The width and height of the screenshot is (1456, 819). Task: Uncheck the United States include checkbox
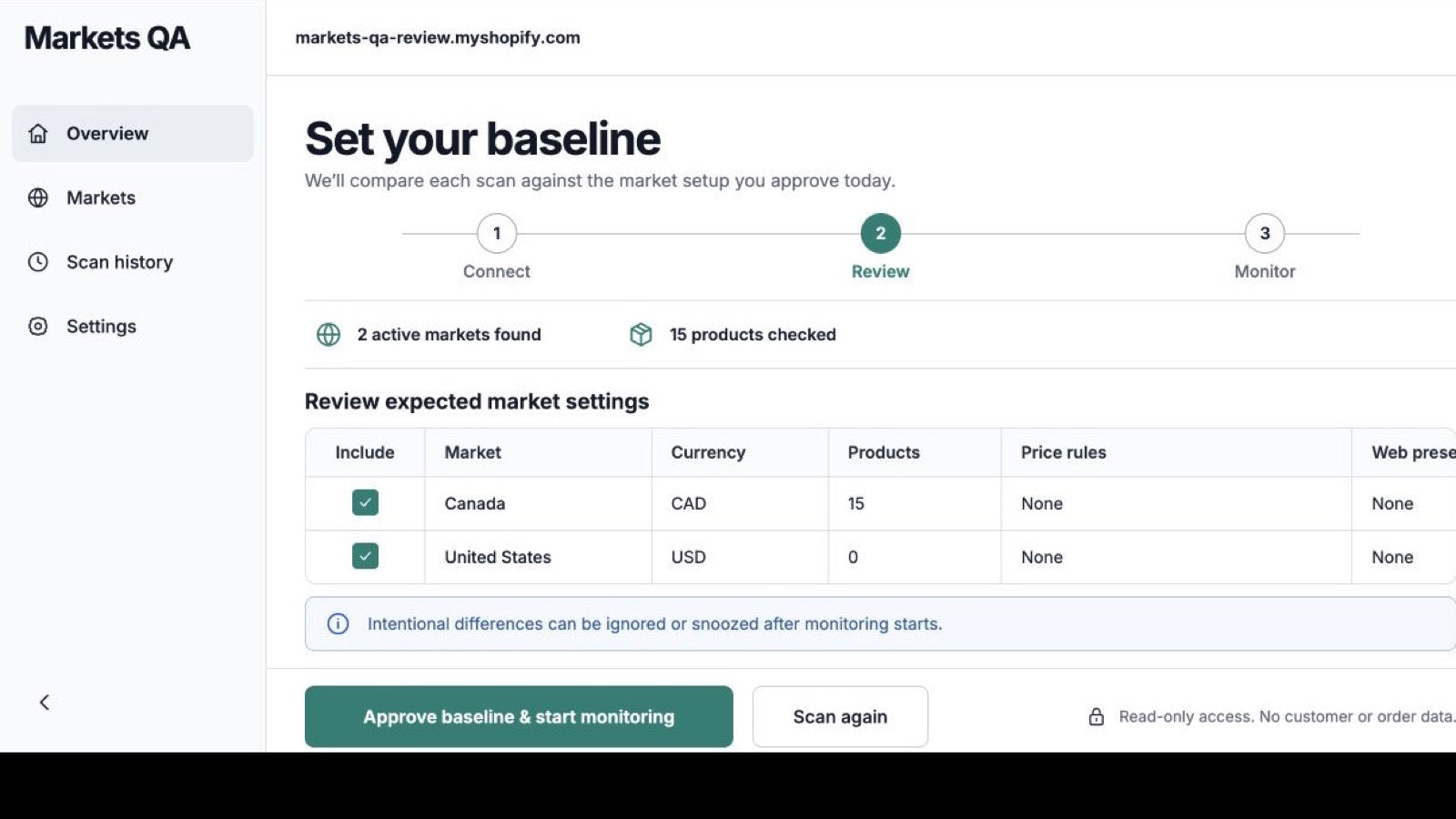365,556
